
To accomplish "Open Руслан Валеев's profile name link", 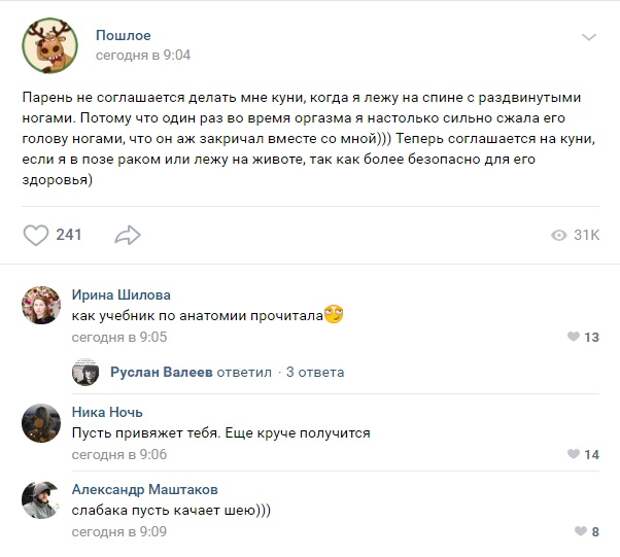I will (163, 372).
